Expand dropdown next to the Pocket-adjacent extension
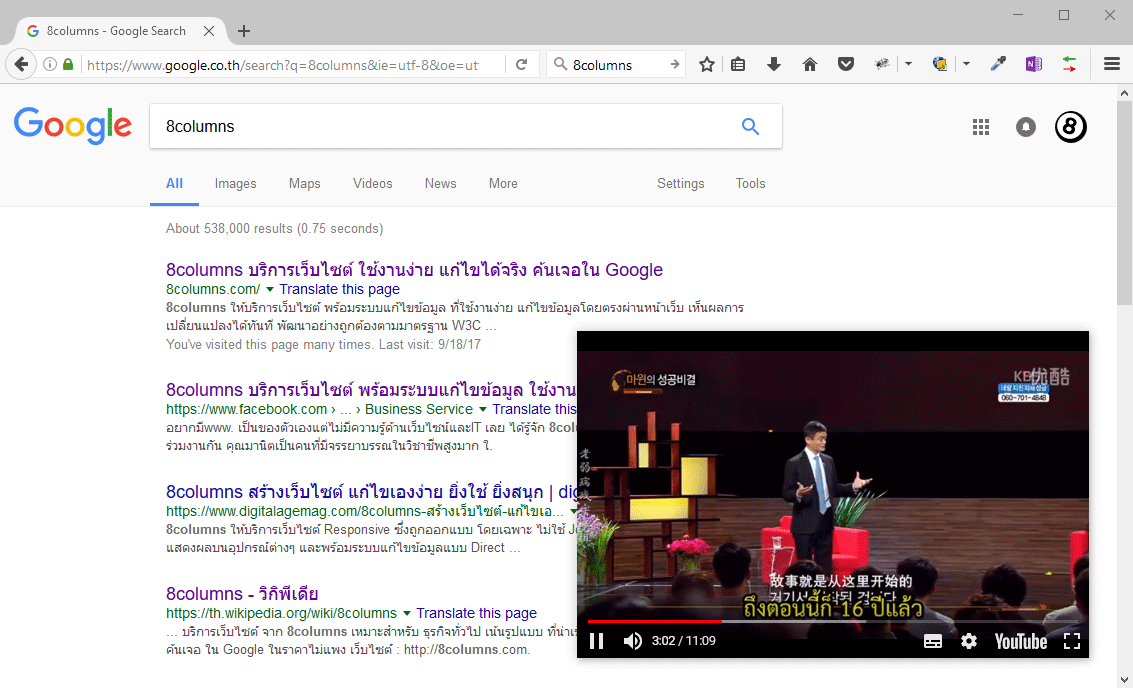1133x688 pixels. [x=908, y=64]
